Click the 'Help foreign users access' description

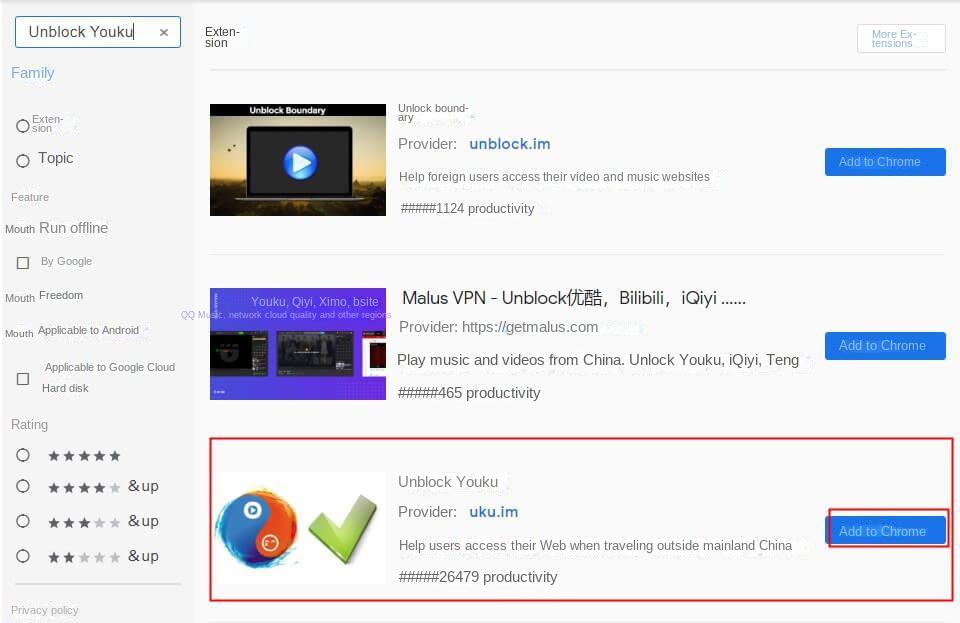(554, 177)
